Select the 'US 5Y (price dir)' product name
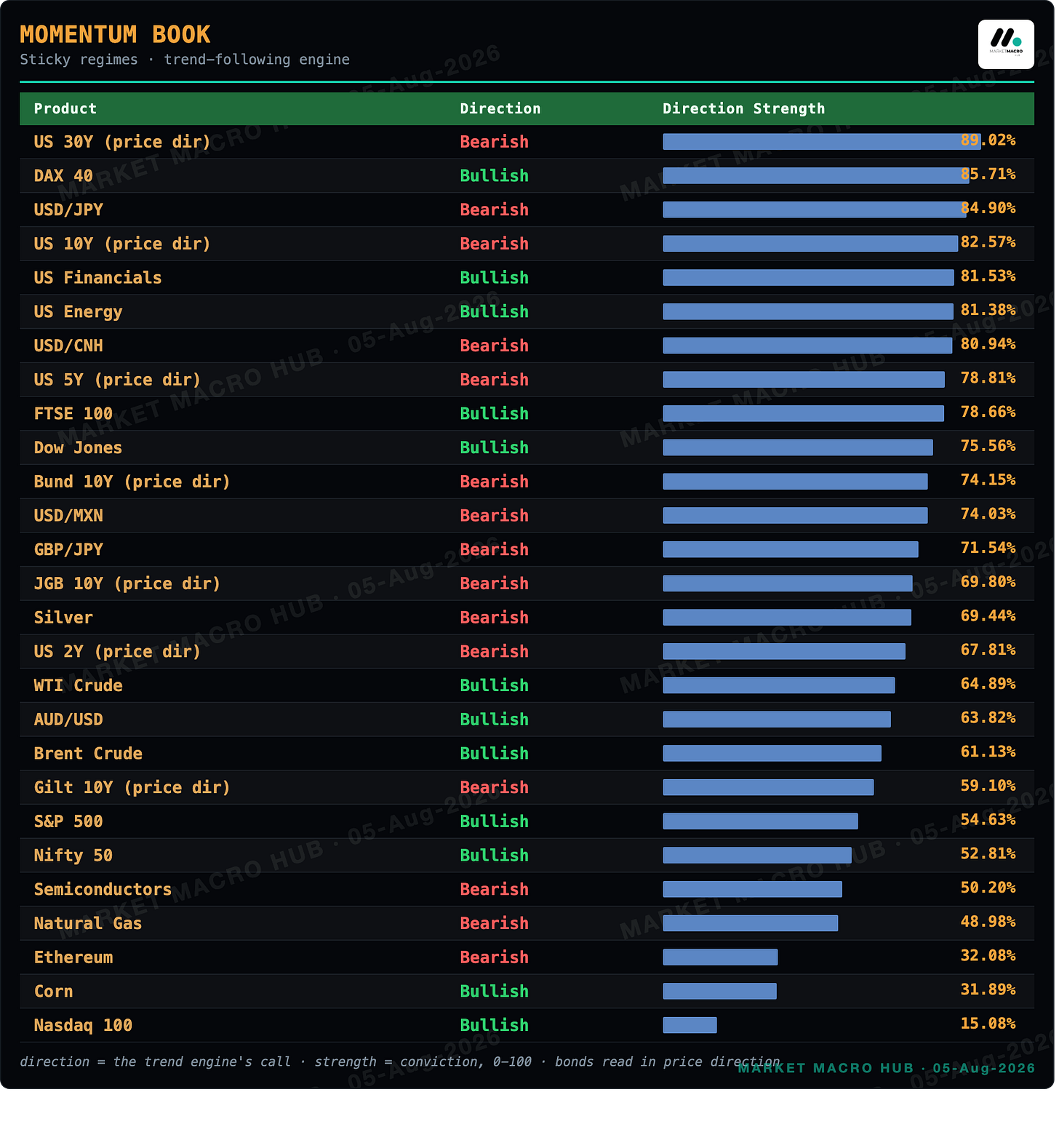Screen dimensions: 1059x1148 (117, 380)
